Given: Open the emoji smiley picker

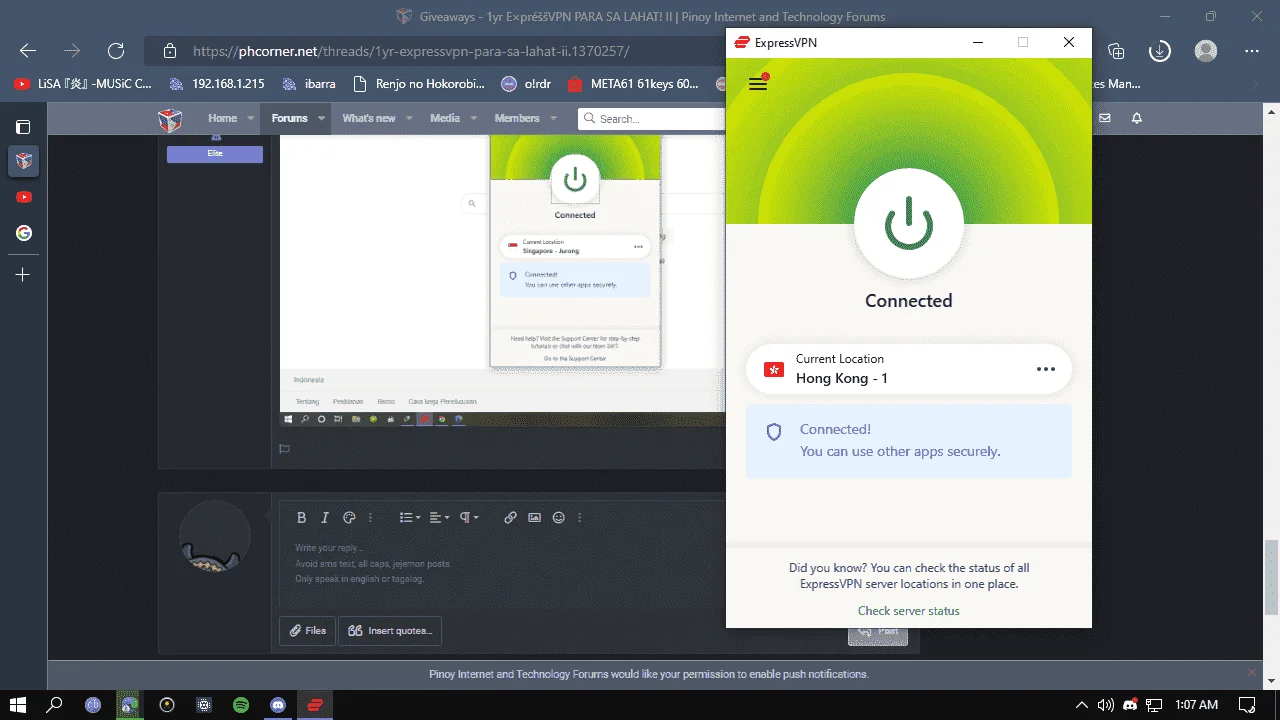Looking at the screenshot, I should tap(559, 518).
